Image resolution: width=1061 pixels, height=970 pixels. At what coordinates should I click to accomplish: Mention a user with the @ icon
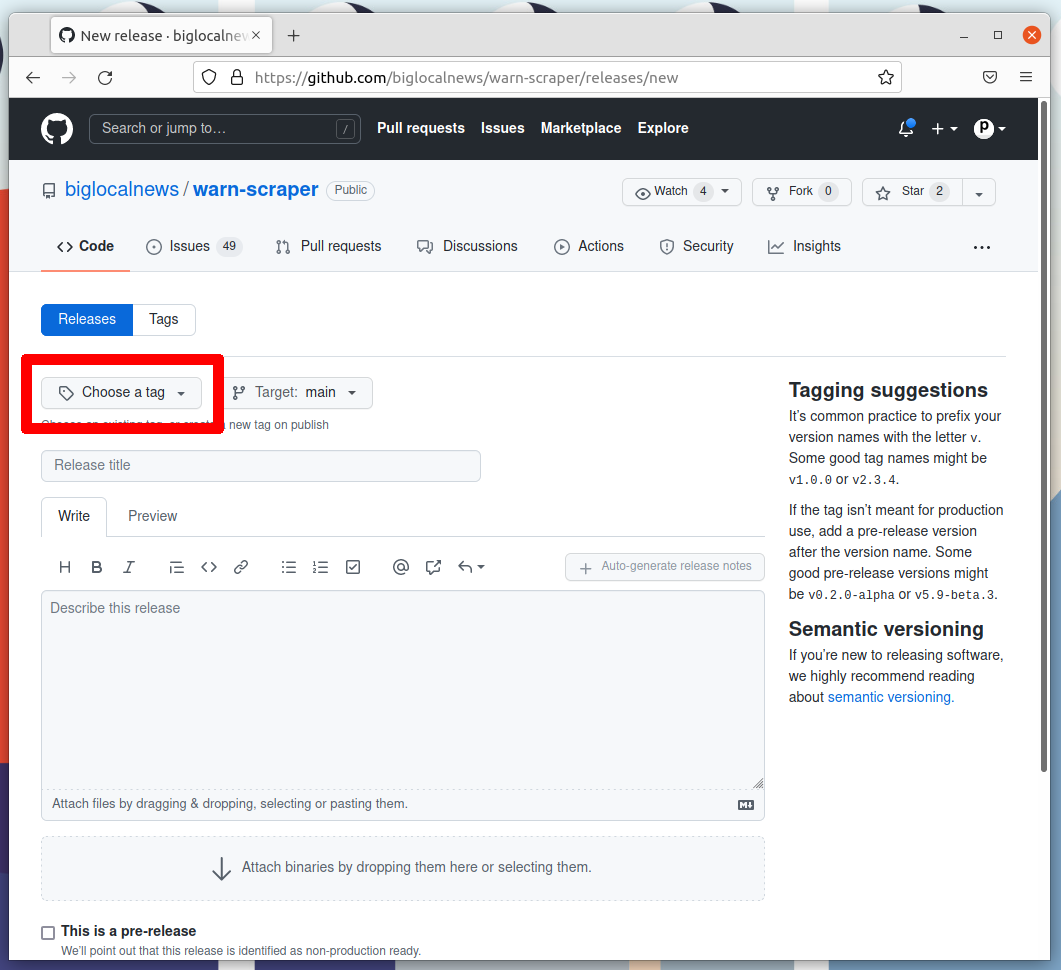[401, 567]
